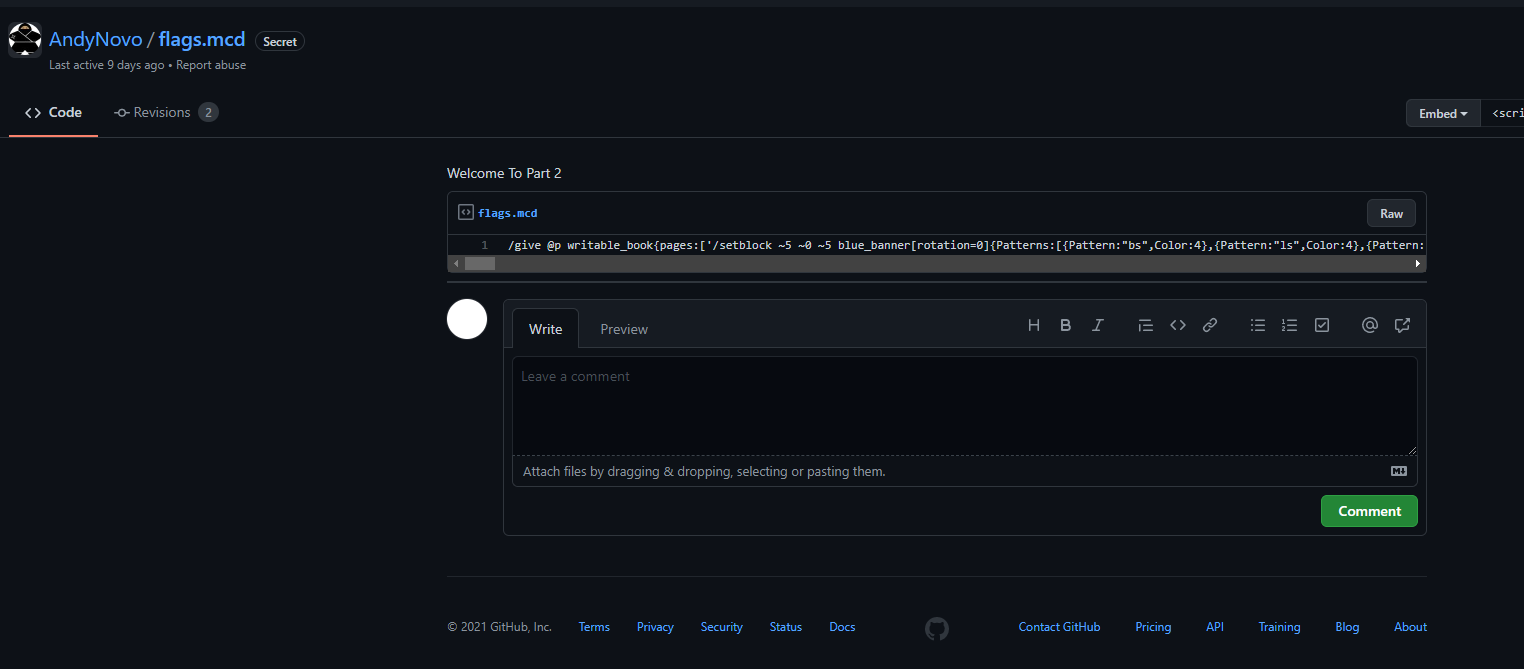Open the Status footer link
1524x669 pixels.
[x=786, y=627]
